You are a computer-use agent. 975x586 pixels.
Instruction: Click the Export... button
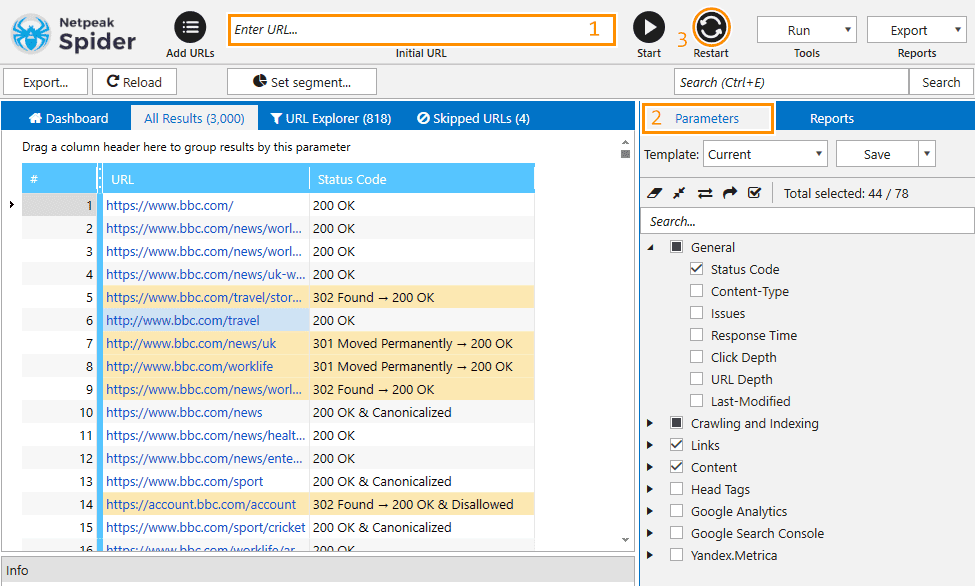click(x=45, y=82)
